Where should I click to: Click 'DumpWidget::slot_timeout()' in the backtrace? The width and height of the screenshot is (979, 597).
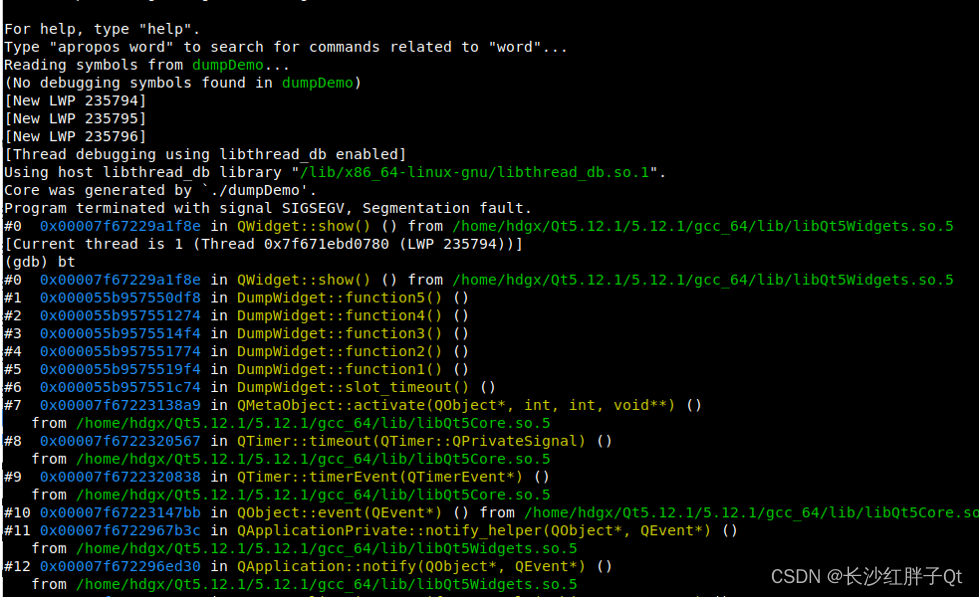[353, 387]
